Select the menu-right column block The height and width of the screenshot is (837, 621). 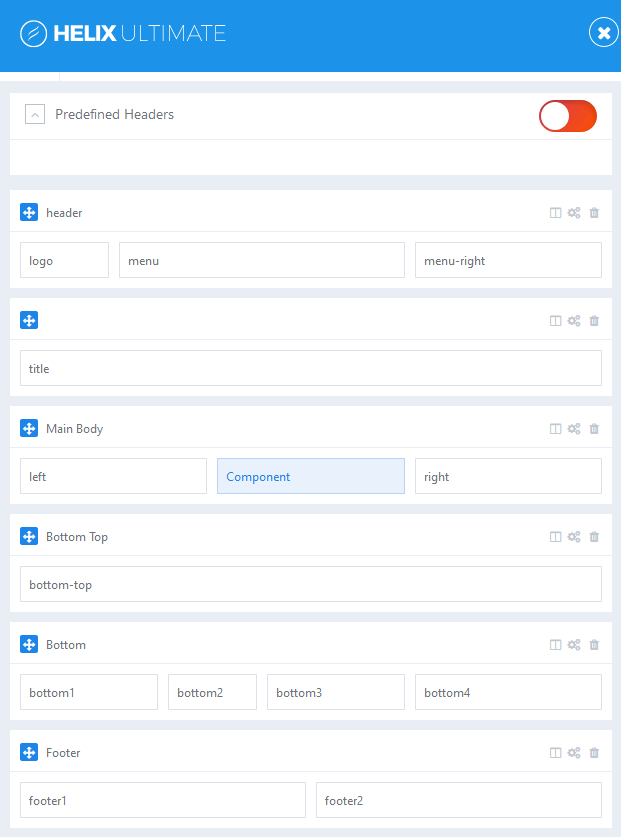pos(508,260)
